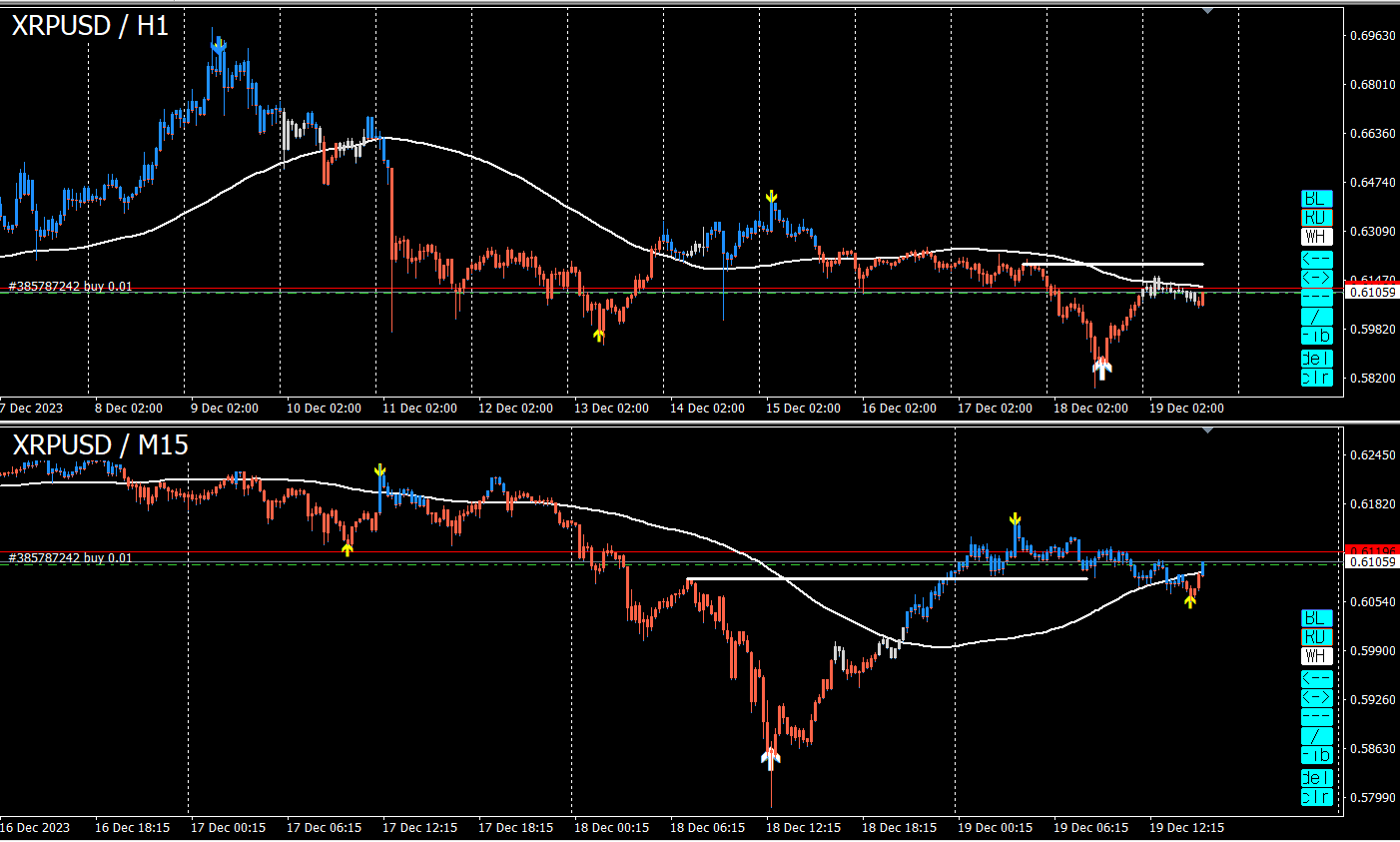Image resolution: width=1400 pixels, height=842 pixels.
Task: Choose the white WH button on H1 chart
Action: coord(1316,237)
